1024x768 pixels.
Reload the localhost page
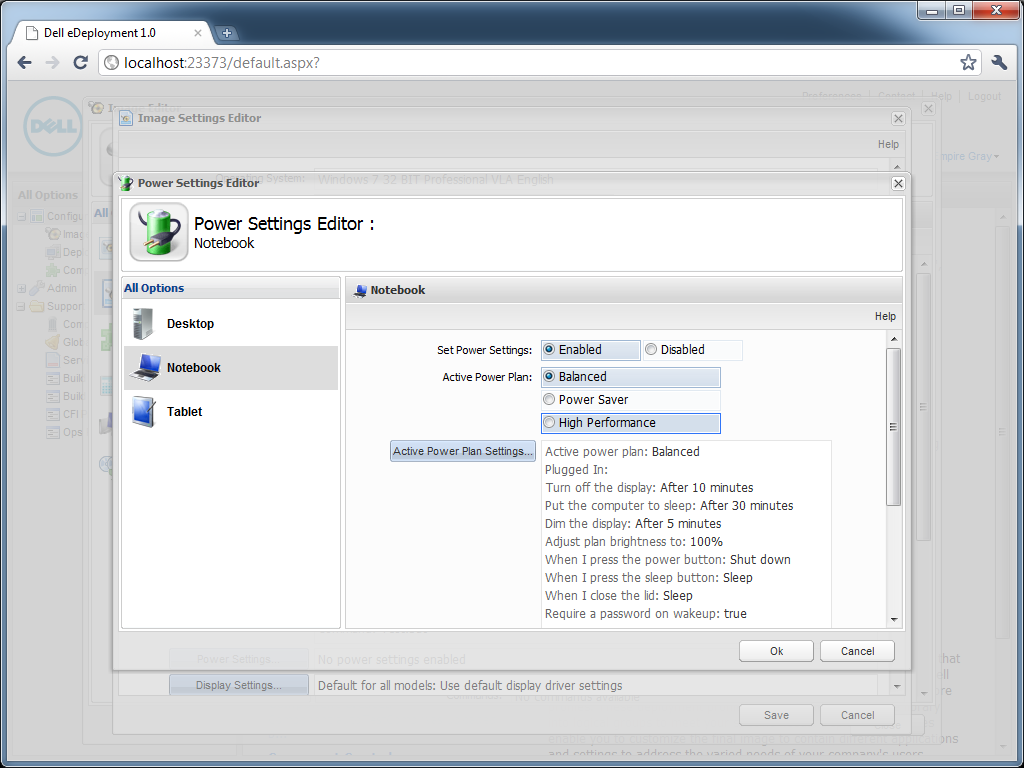coord(80,63)
